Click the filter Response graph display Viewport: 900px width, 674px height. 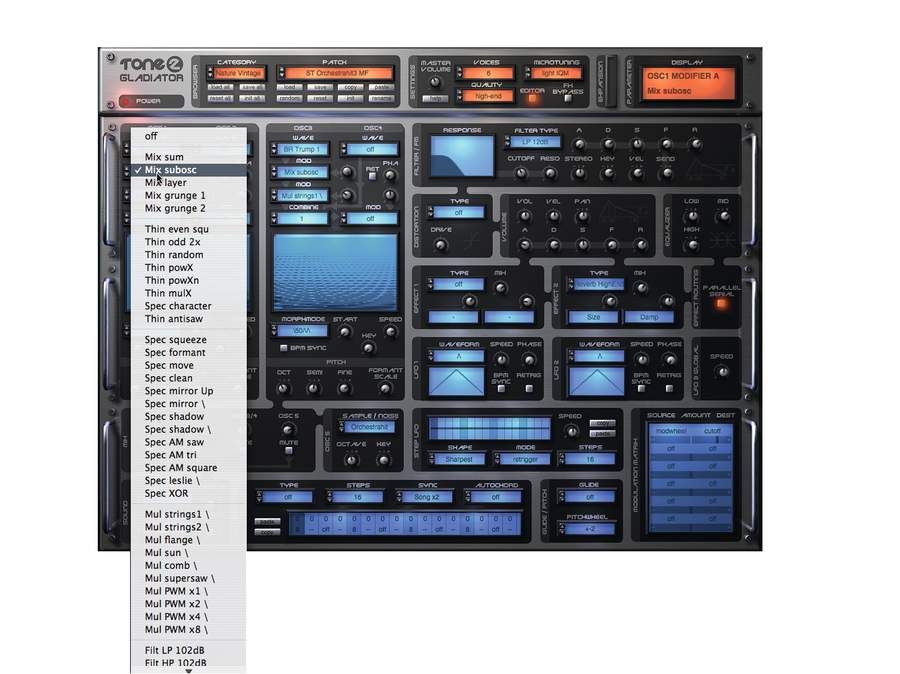(462, 156)
